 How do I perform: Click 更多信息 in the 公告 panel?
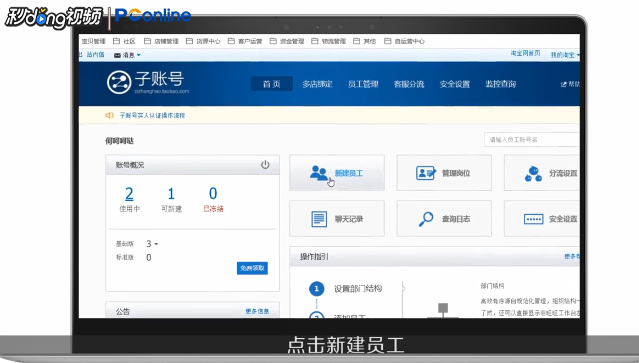(x=257, y=311)
